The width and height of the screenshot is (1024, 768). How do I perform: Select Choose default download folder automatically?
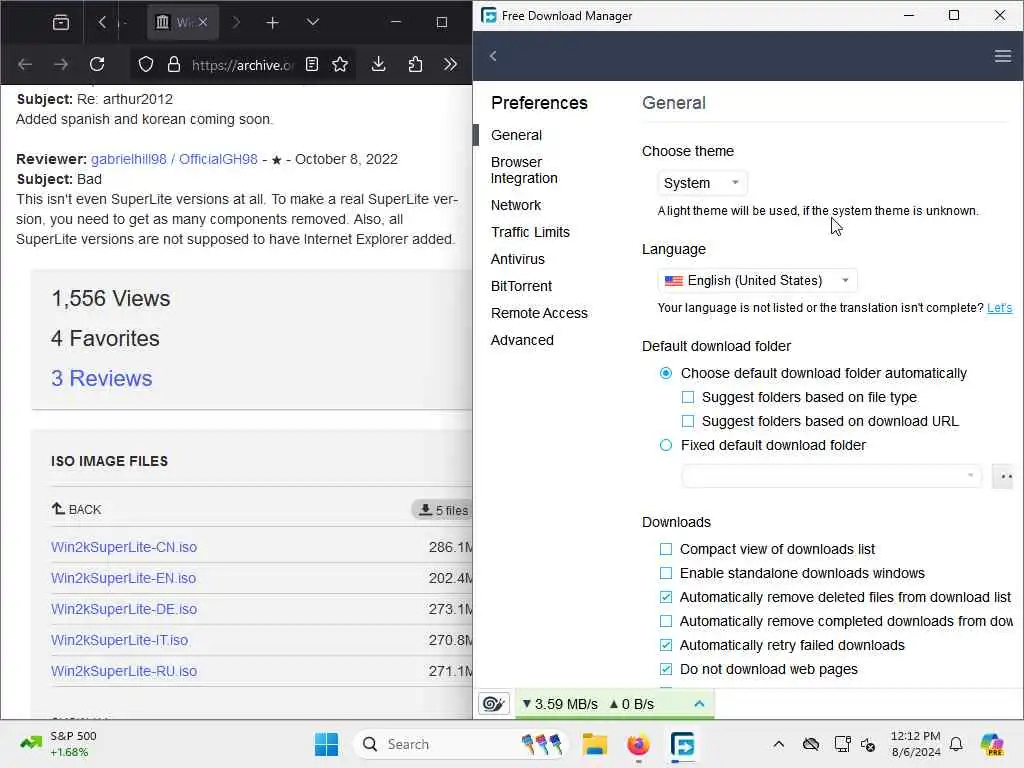665,373
